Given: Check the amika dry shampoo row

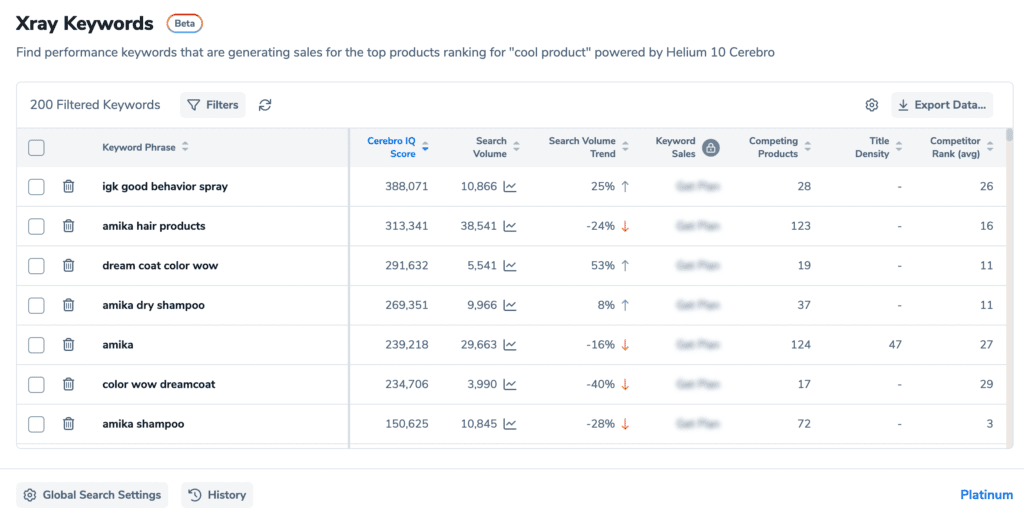Looking at the screenshot, I should [37, 305].
